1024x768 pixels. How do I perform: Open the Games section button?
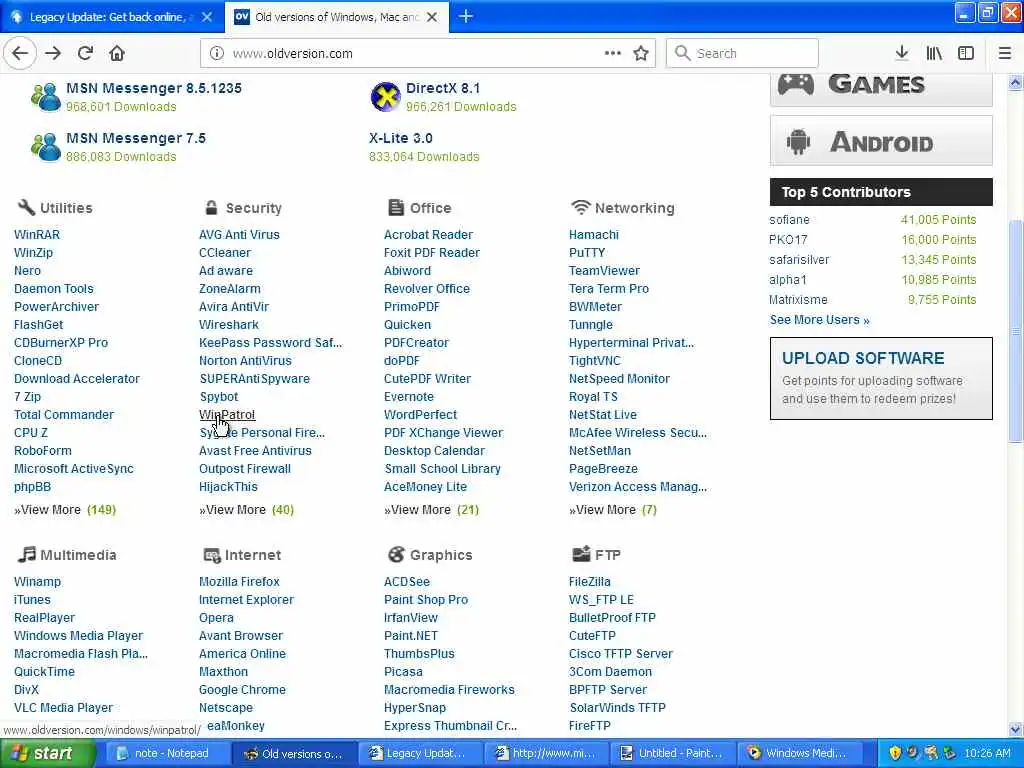(881, 88)
